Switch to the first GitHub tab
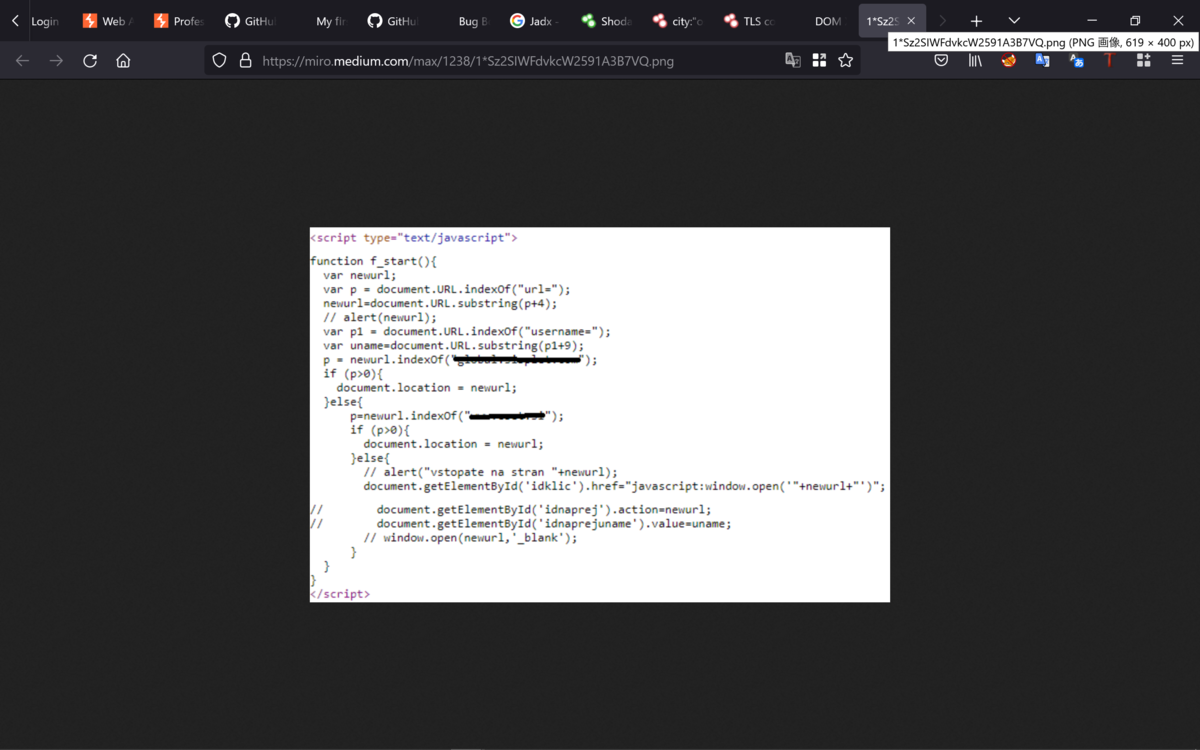The height and width of the screenshot is (750, 1200). pyautogui.click(x=249, y=21)
